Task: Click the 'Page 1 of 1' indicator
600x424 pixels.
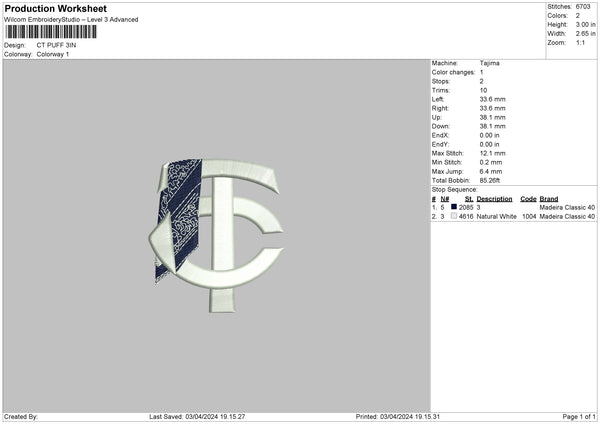Action: click(x=579, y=417)
